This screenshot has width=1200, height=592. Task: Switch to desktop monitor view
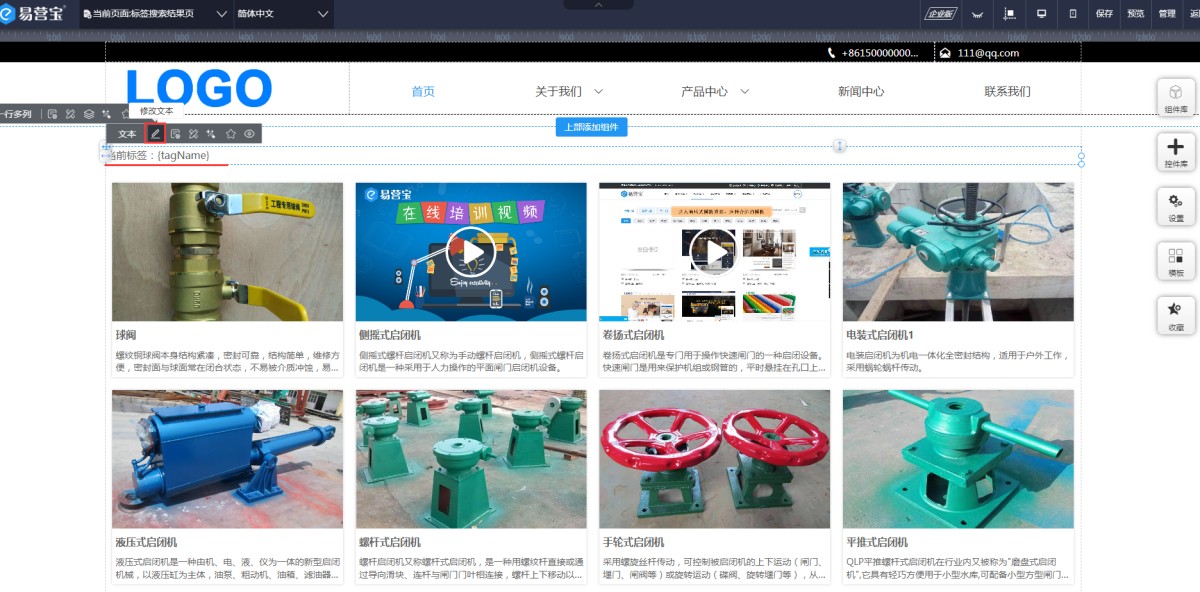click(1041, 14)
